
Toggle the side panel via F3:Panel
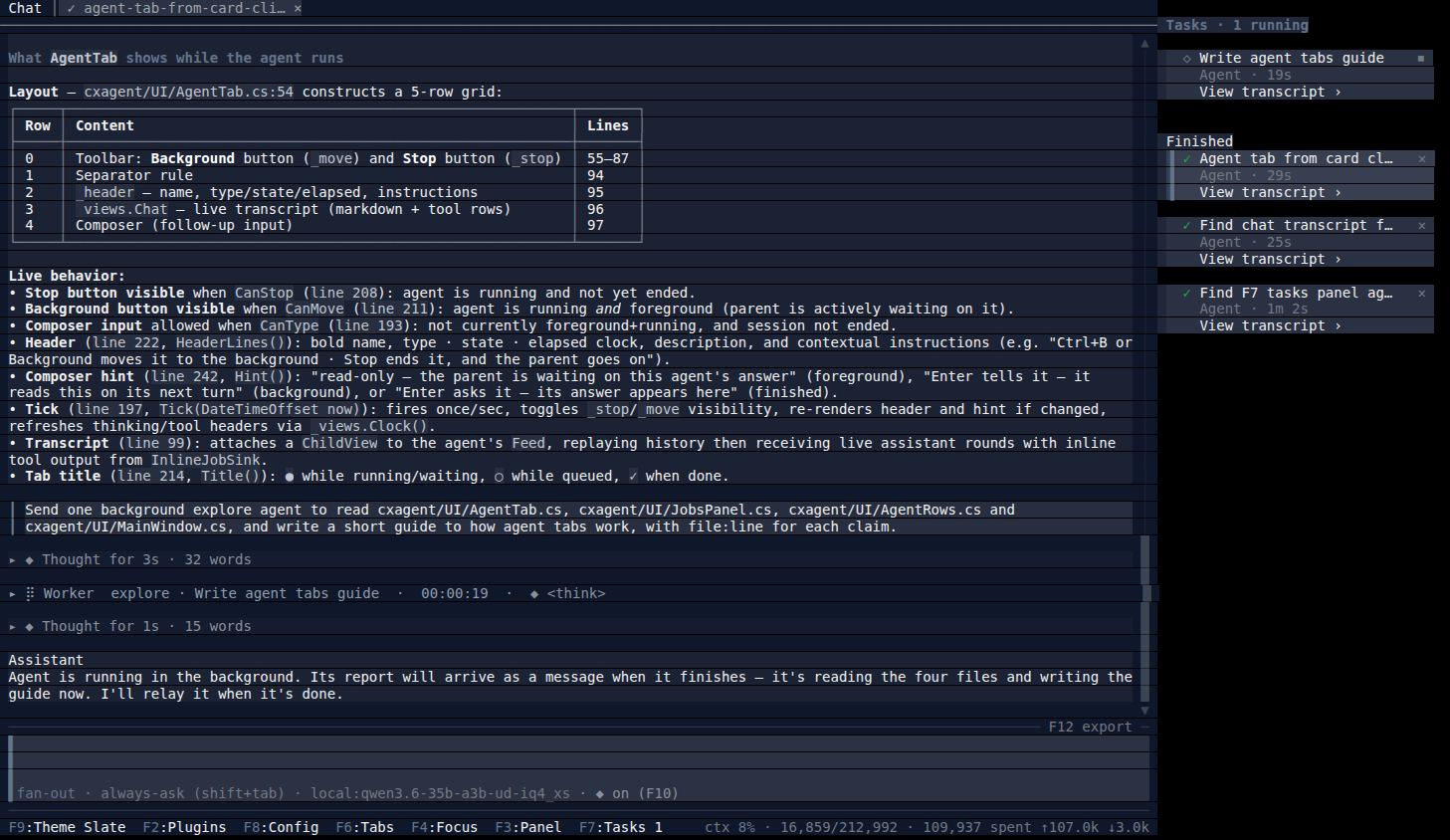click(x=528, y=828)
